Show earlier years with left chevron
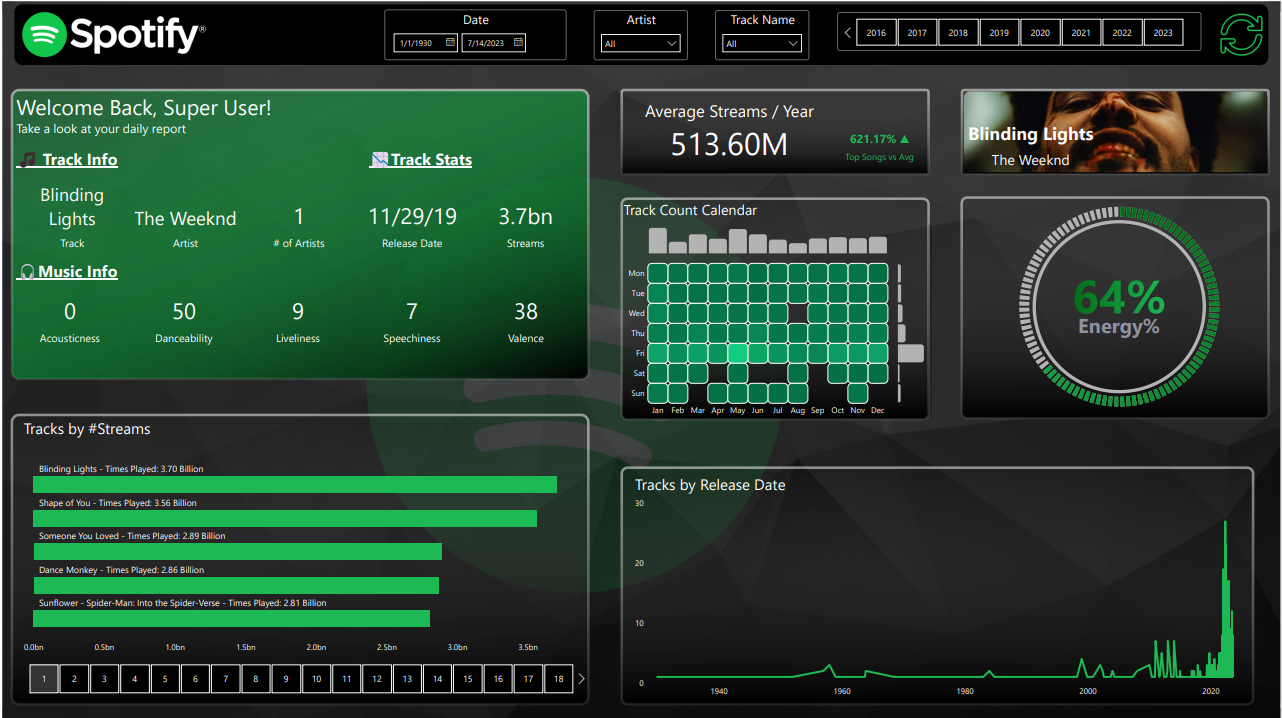The image size is (1282, 718). 848,33
